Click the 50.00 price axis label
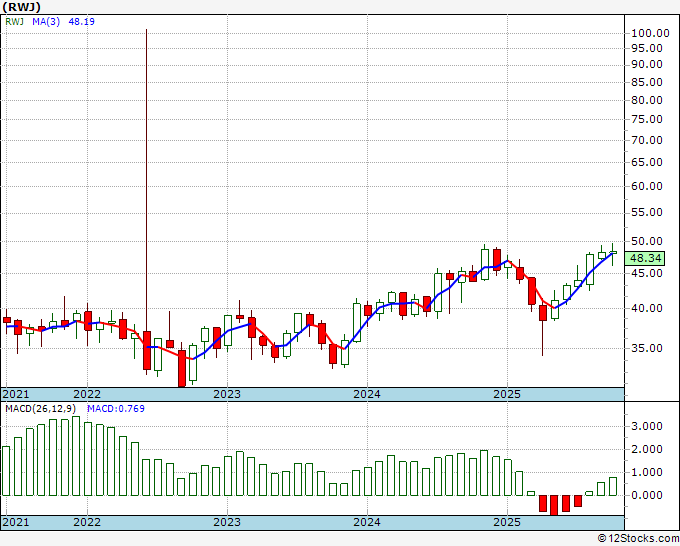Viewport: 680px width, 546px height. coord(647,241)
